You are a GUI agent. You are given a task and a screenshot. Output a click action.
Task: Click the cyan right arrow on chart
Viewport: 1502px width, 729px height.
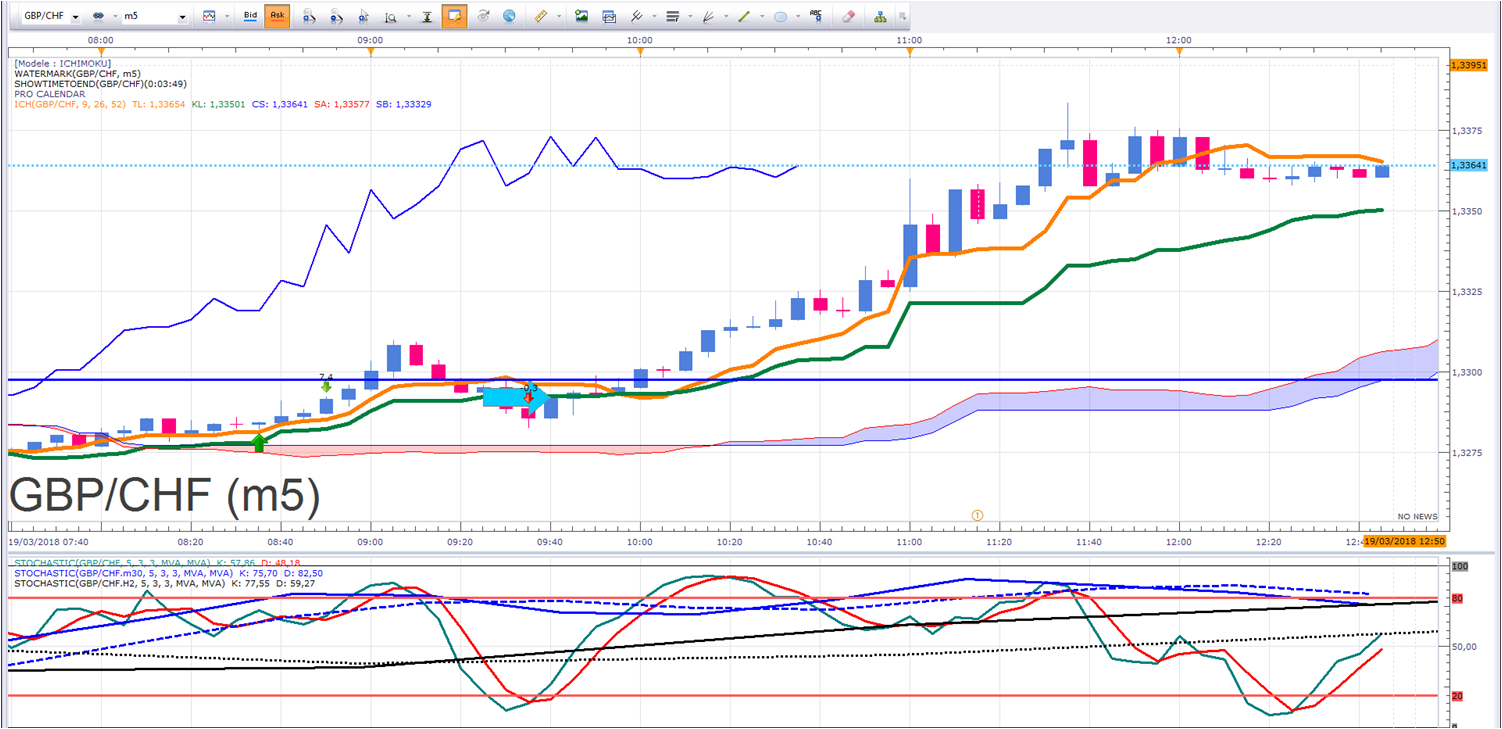[516, 398]
